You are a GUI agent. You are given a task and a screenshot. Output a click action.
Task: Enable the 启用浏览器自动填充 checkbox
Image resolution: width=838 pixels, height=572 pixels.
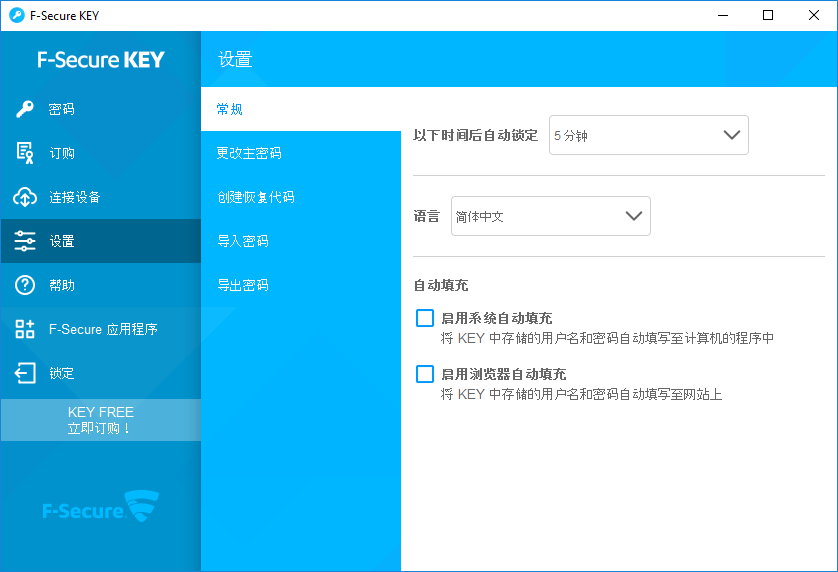425,374
